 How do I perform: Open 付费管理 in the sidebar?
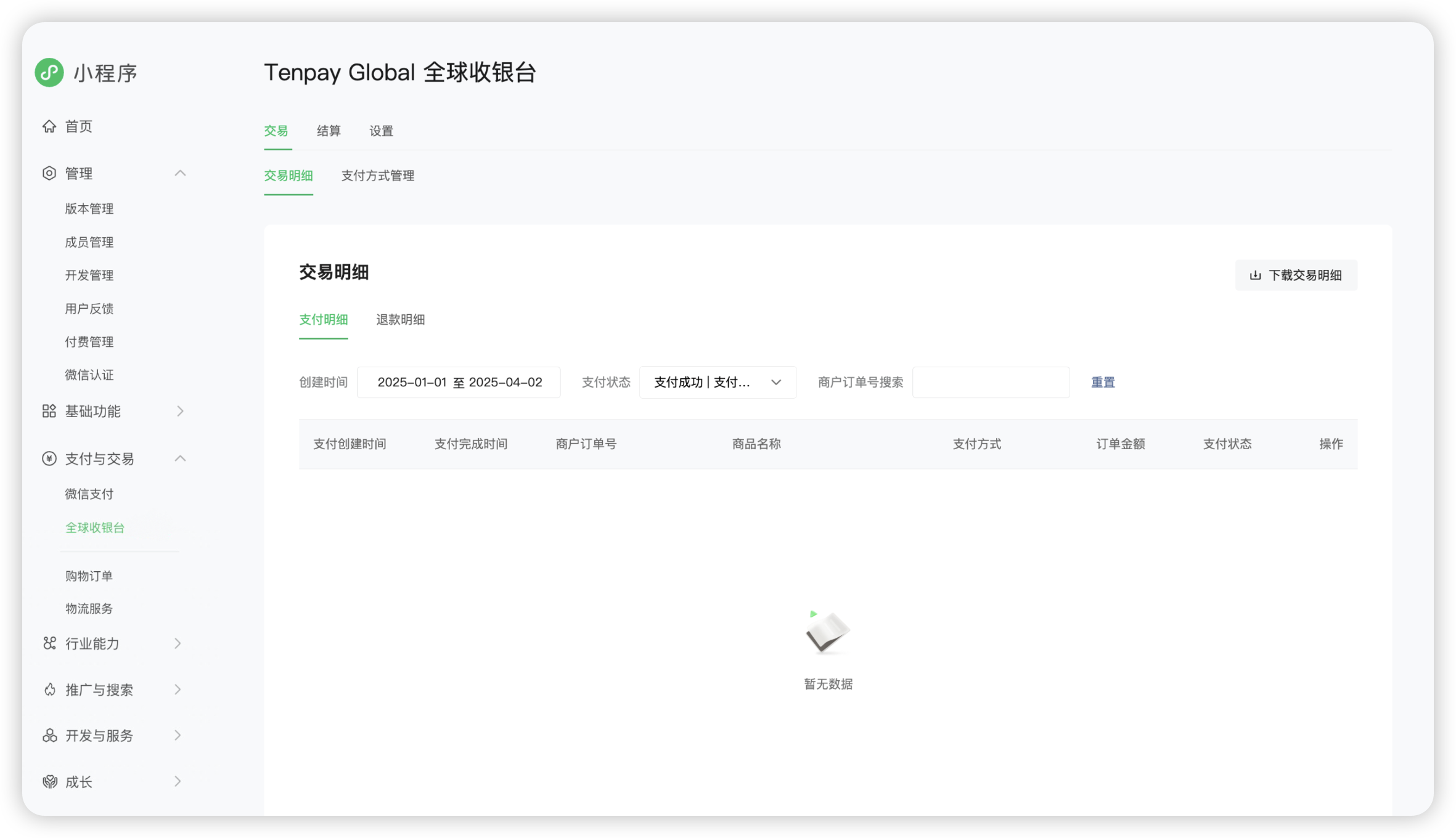(x=89, y=342)
